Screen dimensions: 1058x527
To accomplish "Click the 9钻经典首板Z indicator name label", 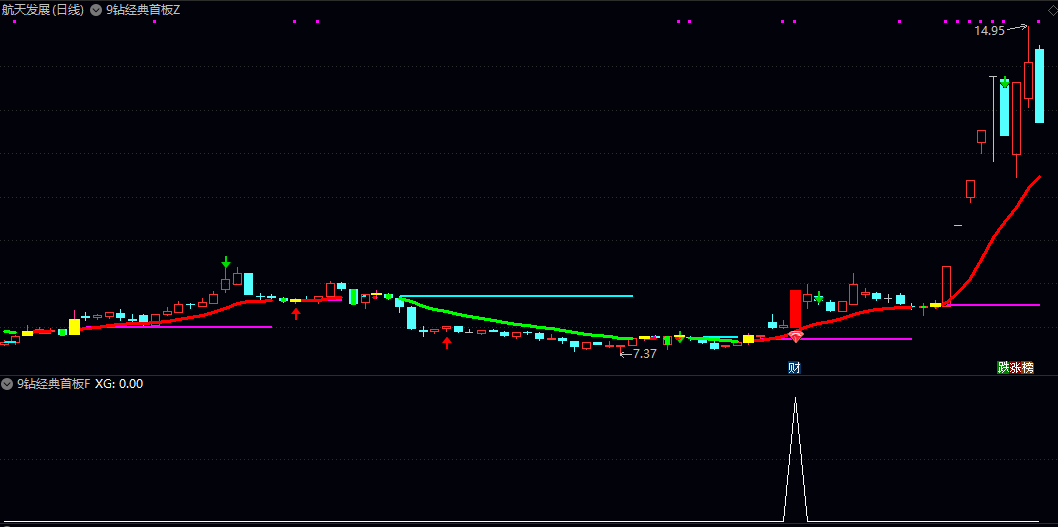I will pos(143,10).
